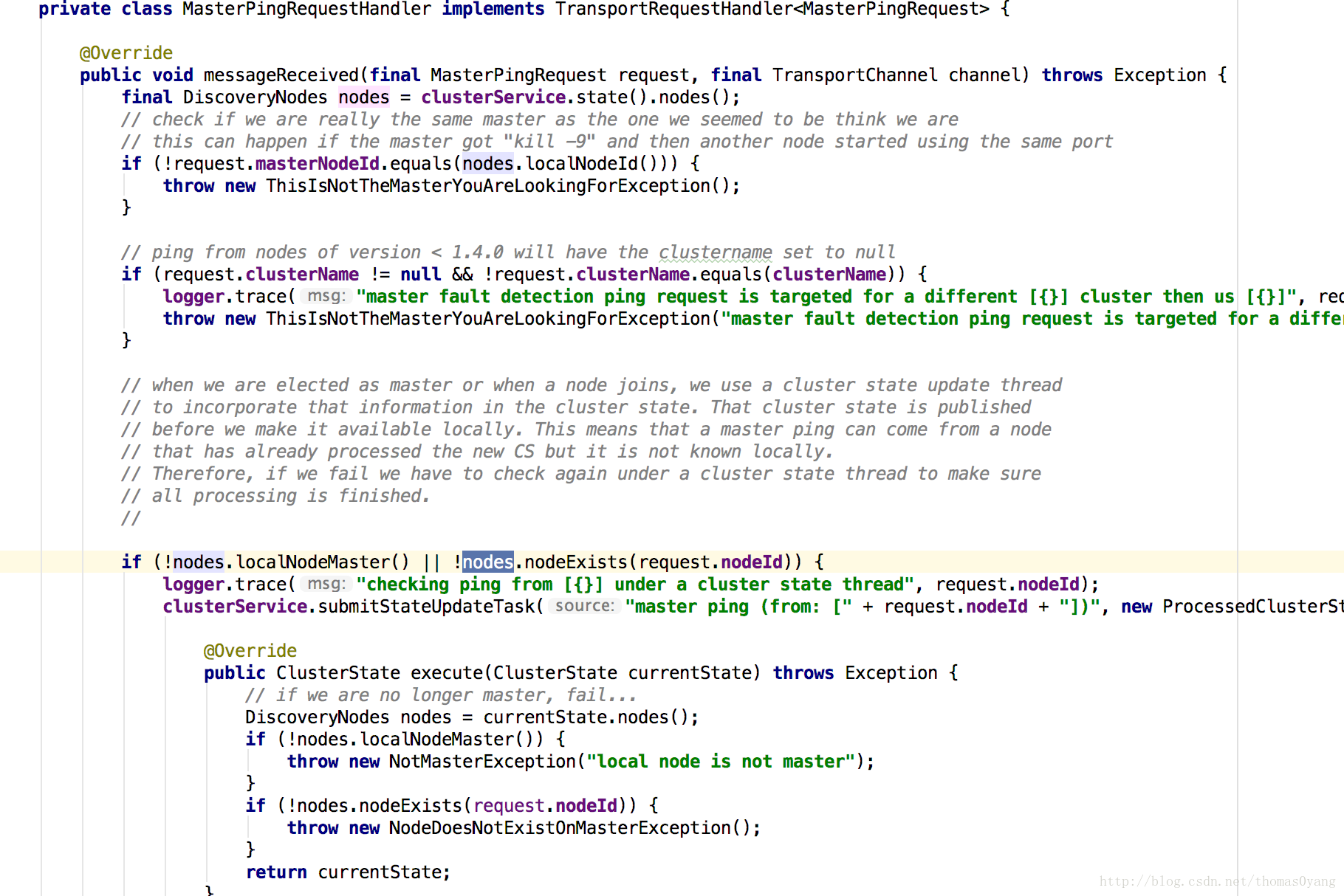Click the @Override annotation above messageReceived

coord(126,53)
